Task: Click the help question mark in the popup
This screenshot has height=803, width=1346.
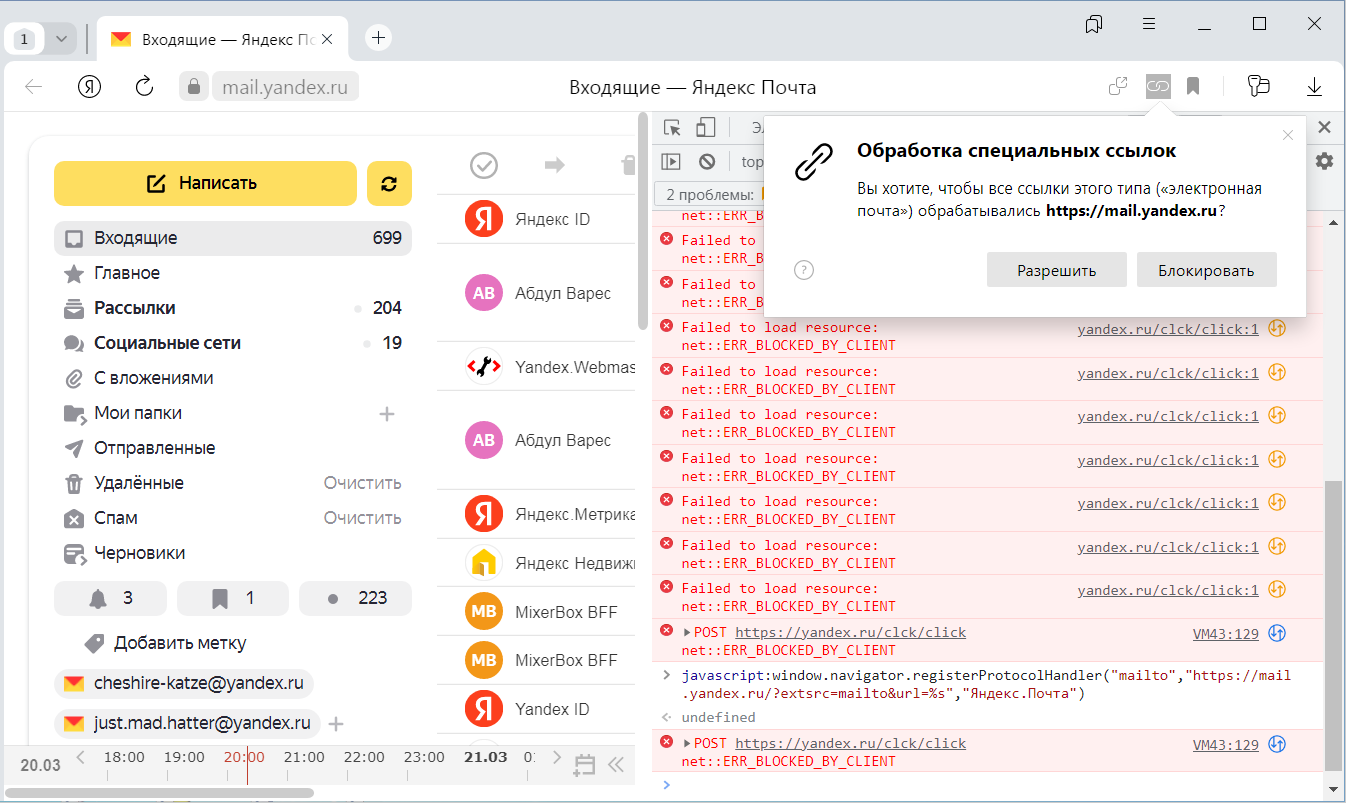Action: pyautogui.click(x=803, y=270)
